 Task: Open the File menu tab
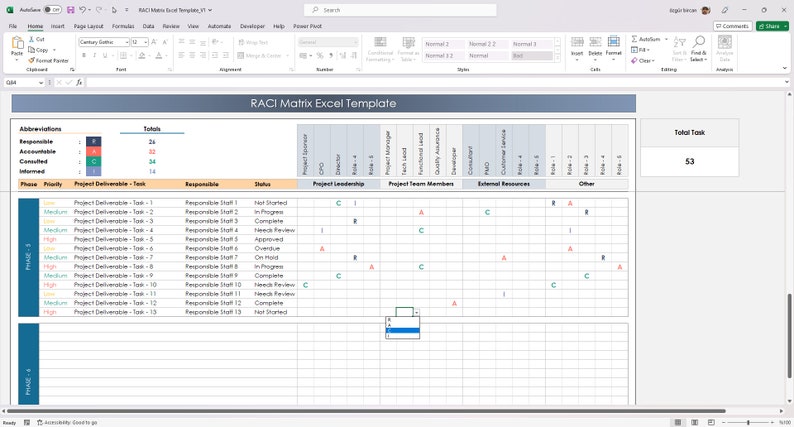(x=13, y=26)
